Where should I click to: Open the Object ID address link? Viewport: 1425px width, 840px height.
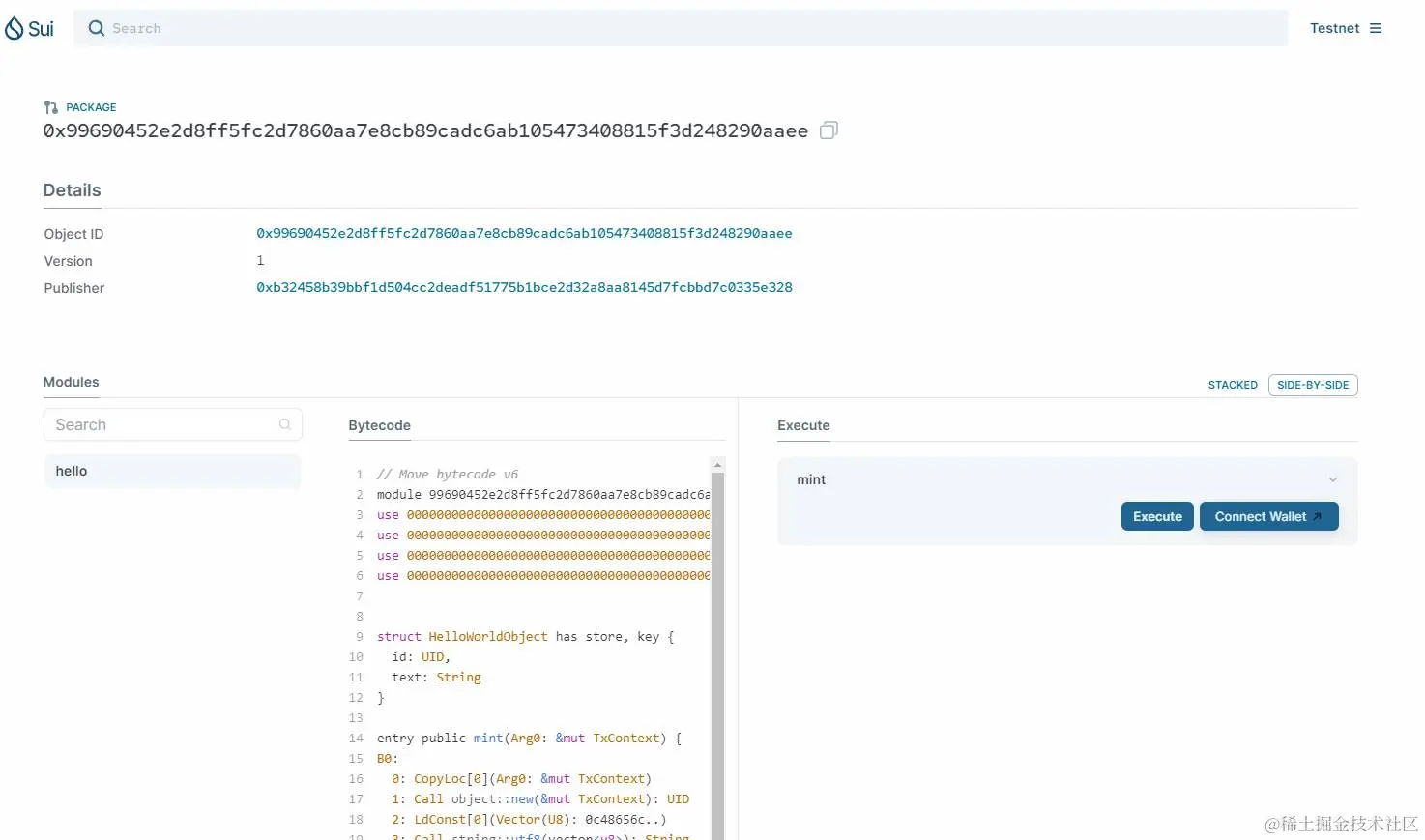click(x=524, y=233)
